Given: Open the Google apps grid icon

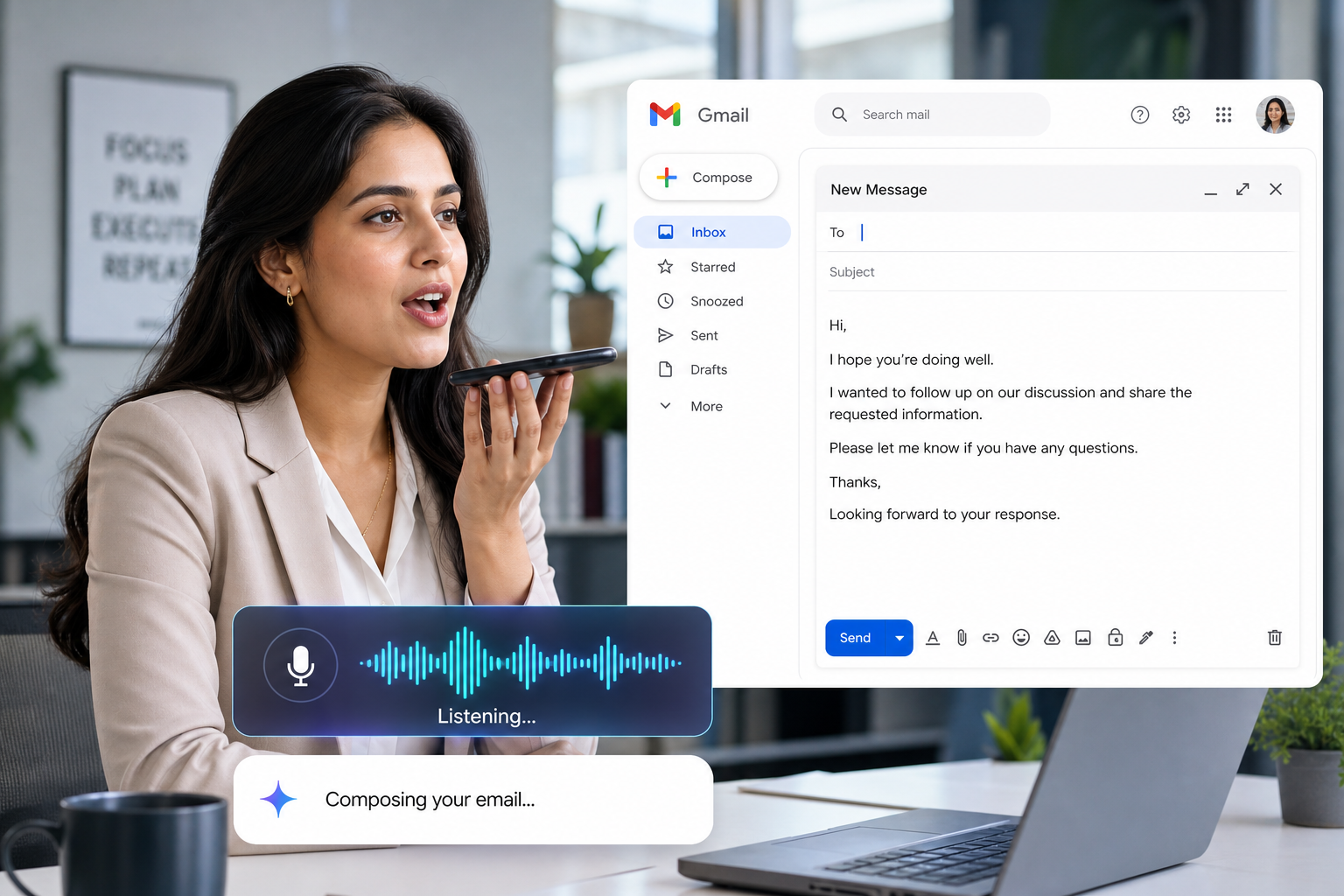Looking at the screenshot, I should click(1223, 115).
